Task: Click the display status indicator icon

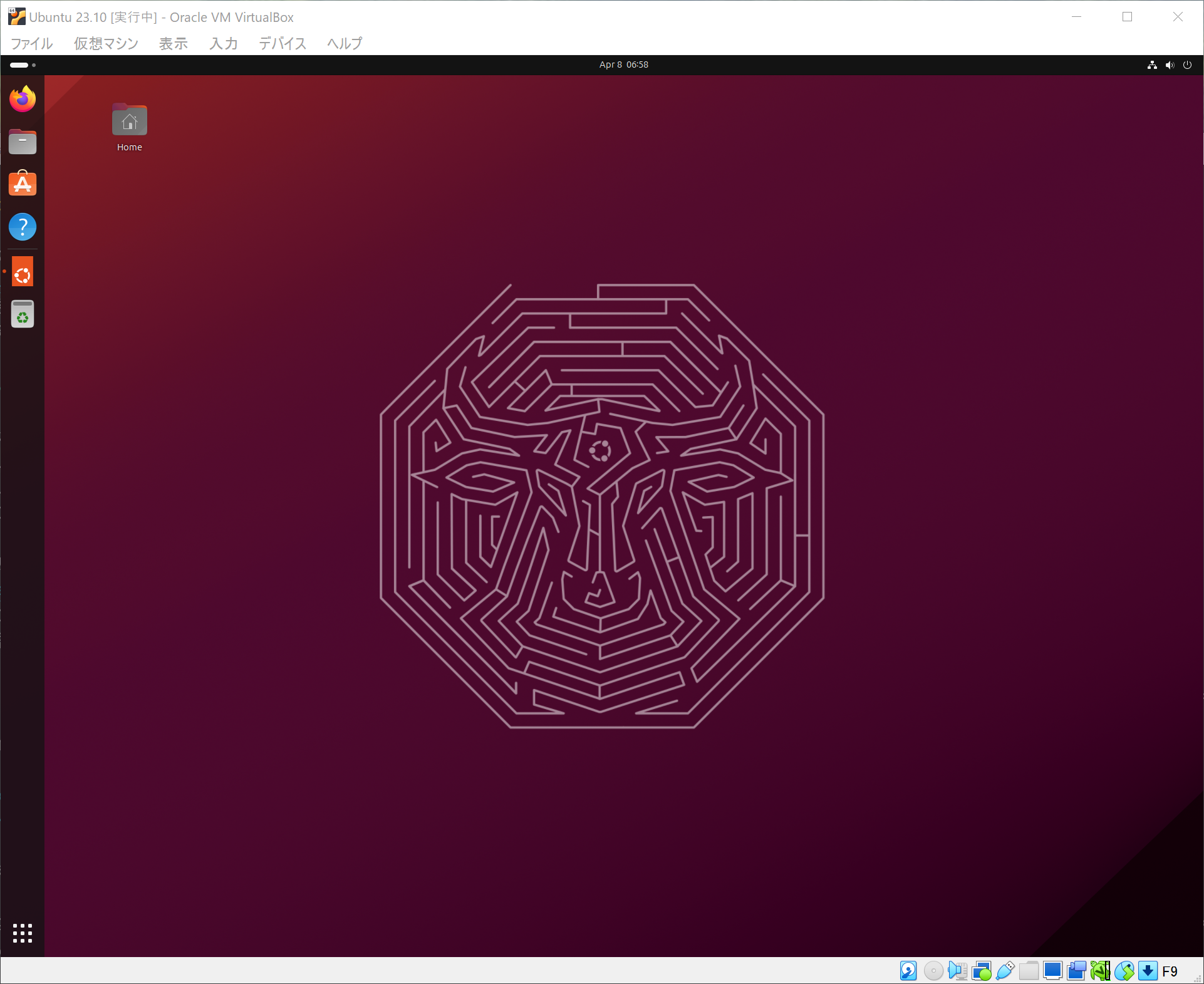Action: point(1052,971)
